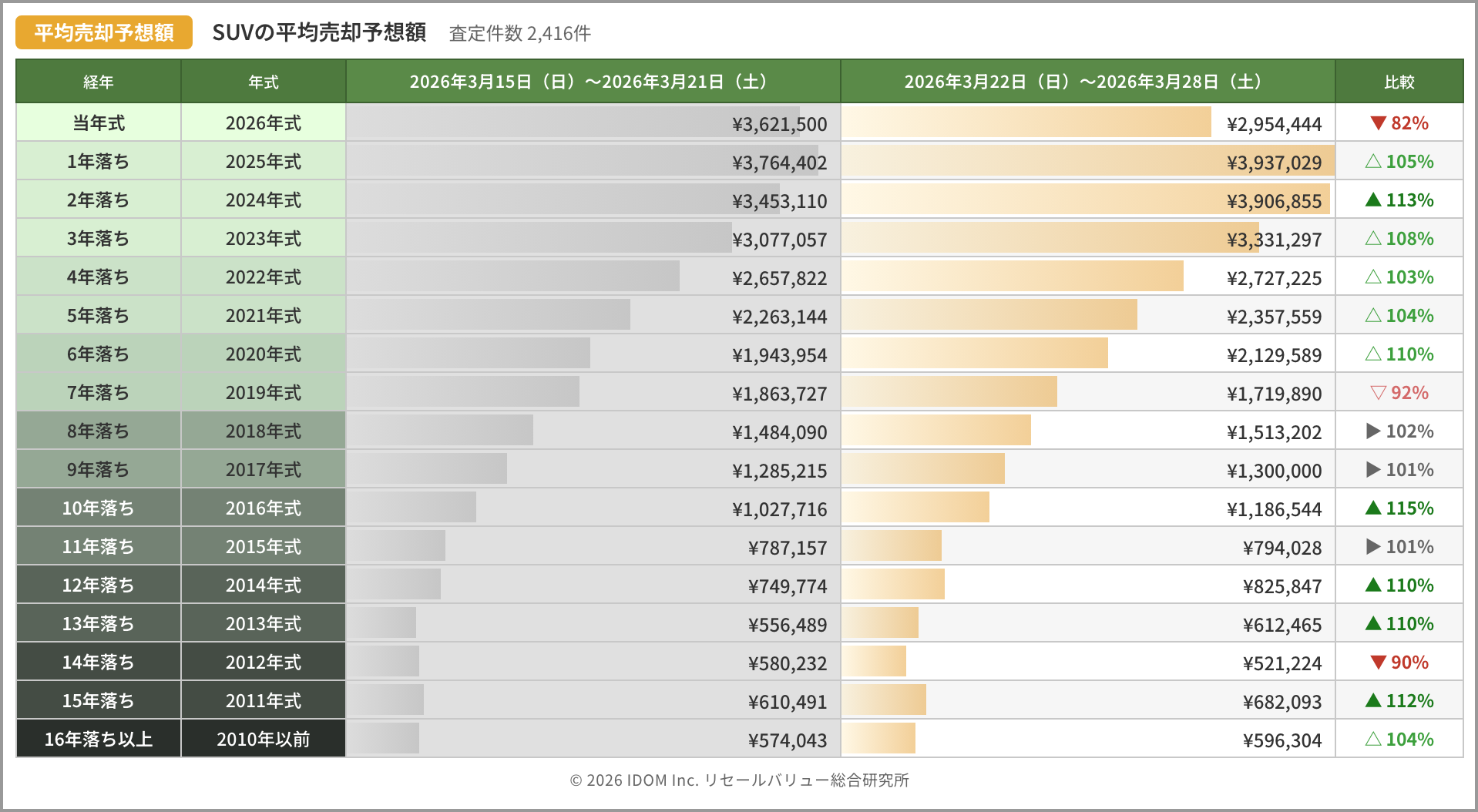Click the outlined down triangle beside 92%
1478x812 pixels.
(1378, 393)
